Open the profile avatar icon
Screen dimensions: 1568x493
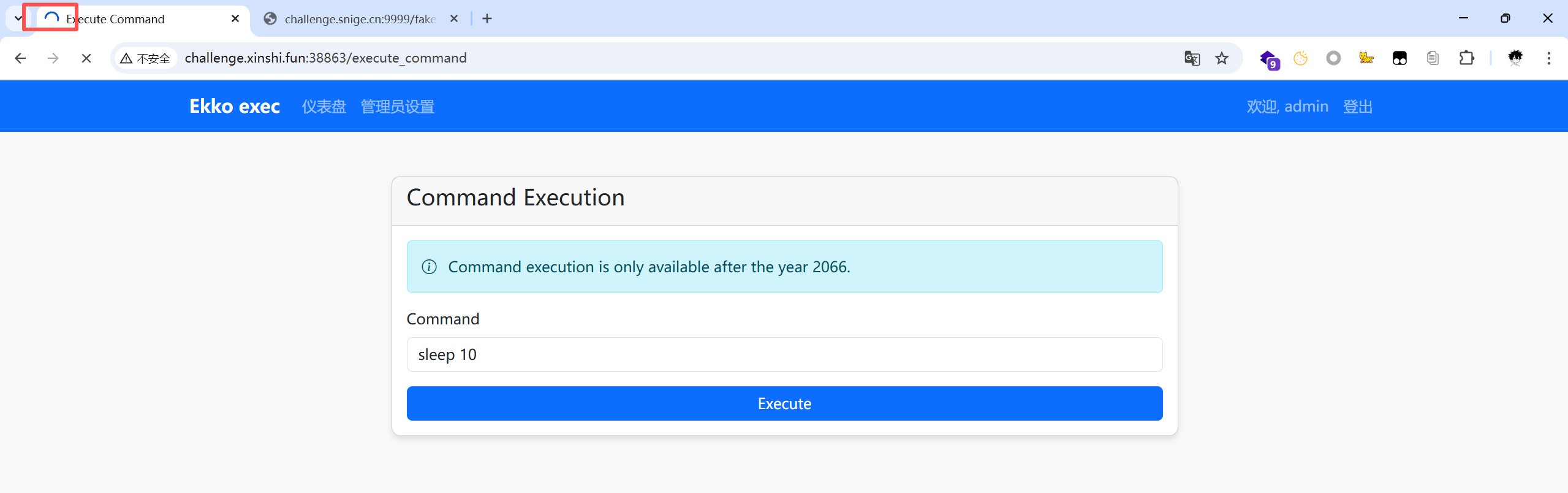[x=1515, y=58]
